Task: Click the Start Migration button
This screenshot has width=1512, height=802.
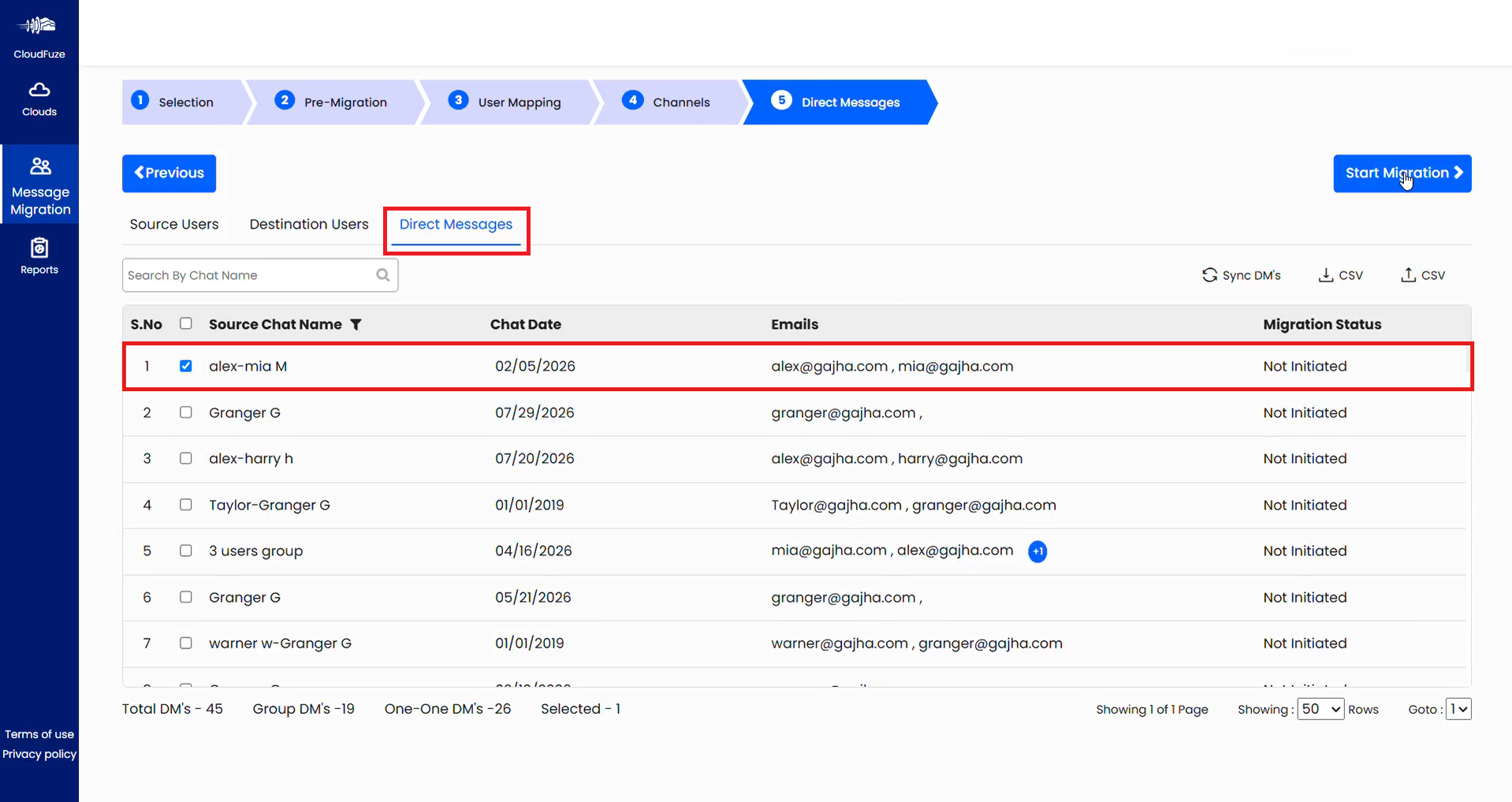Action: point(1402,173)
